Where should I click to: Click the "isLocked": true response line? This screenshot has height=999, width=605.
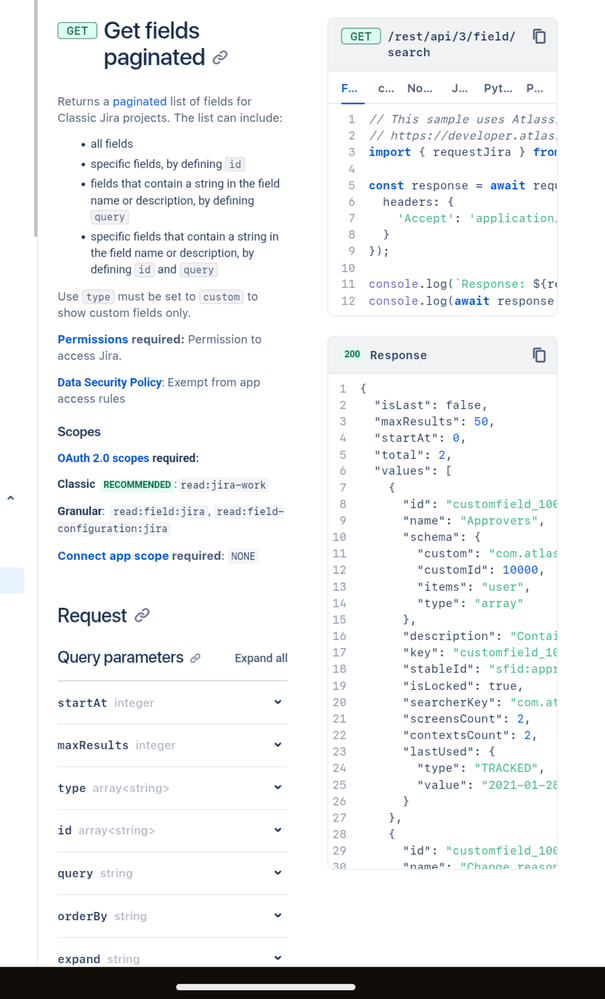[462, 686]
